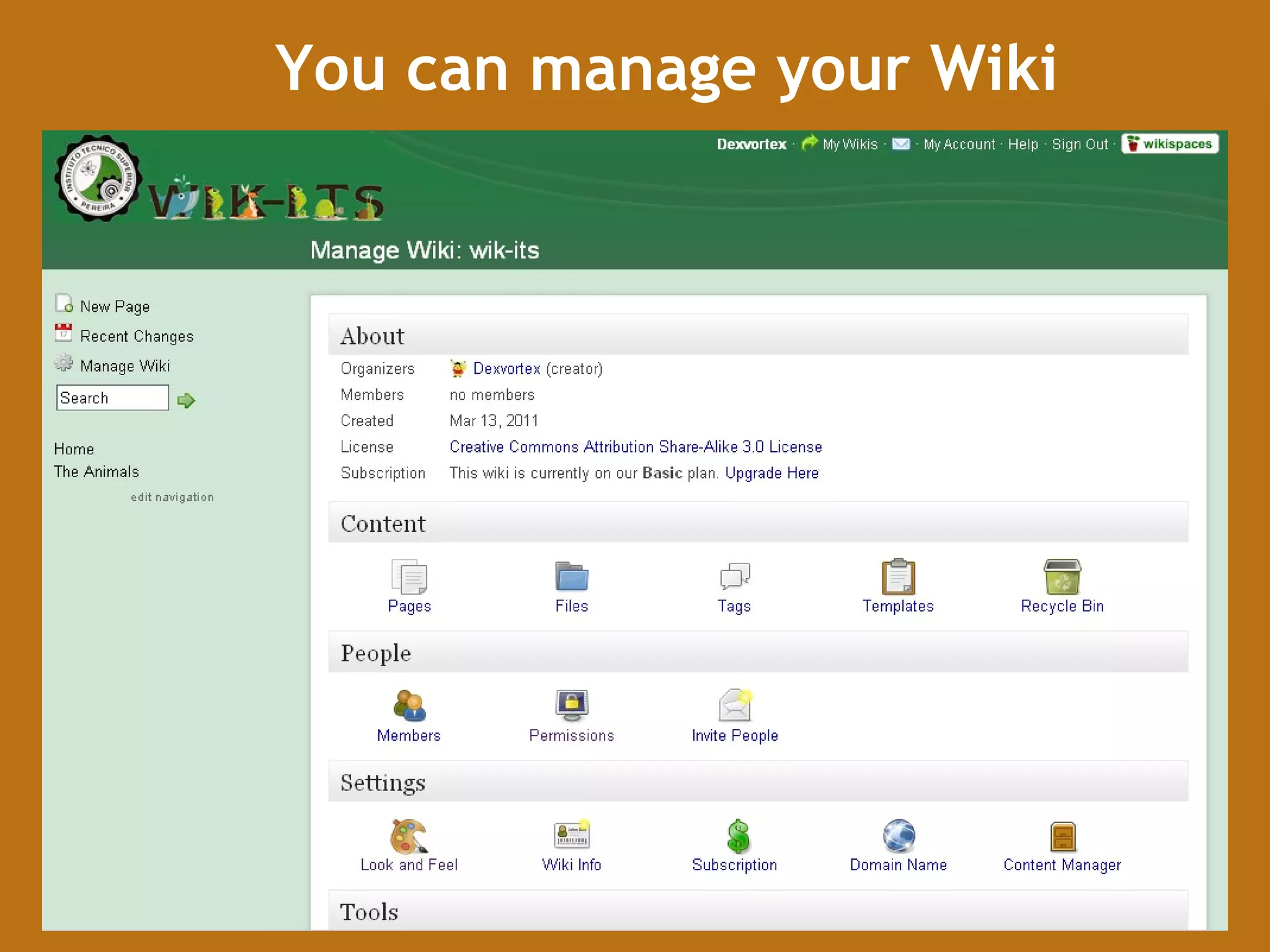Open the Permissions lock monitor icon
This screenshot has width=1270, height=952.
[x=571, y=705]
